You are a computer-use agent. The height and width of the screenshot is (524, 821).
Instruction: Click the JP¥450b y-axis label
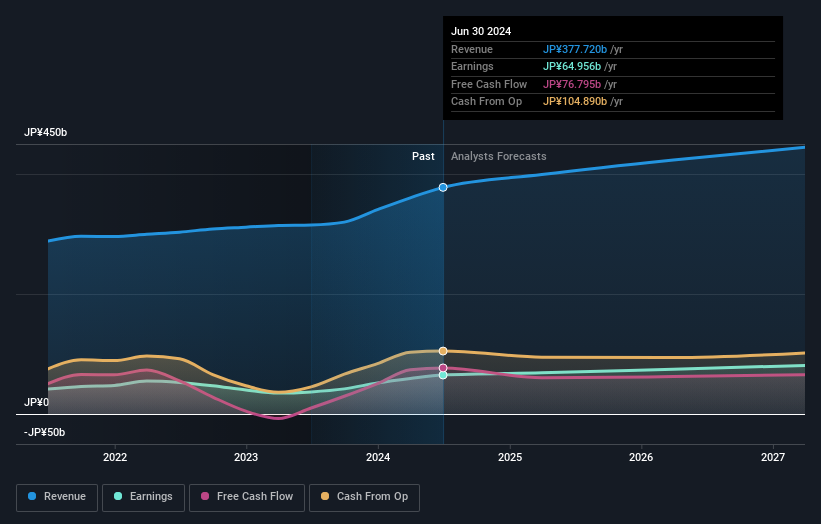pos(46,132)
